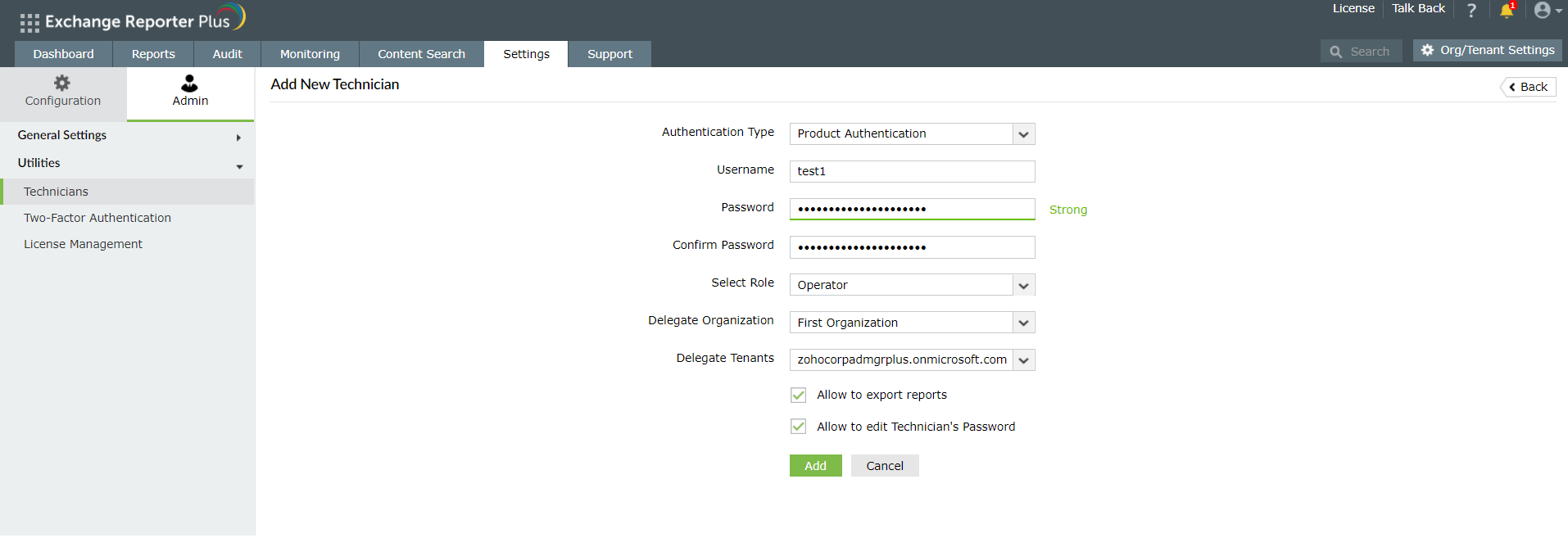The height and width of the screenshot is (538, 1568).
Task: Open the user profile account icon
Action: point(1543,11)
